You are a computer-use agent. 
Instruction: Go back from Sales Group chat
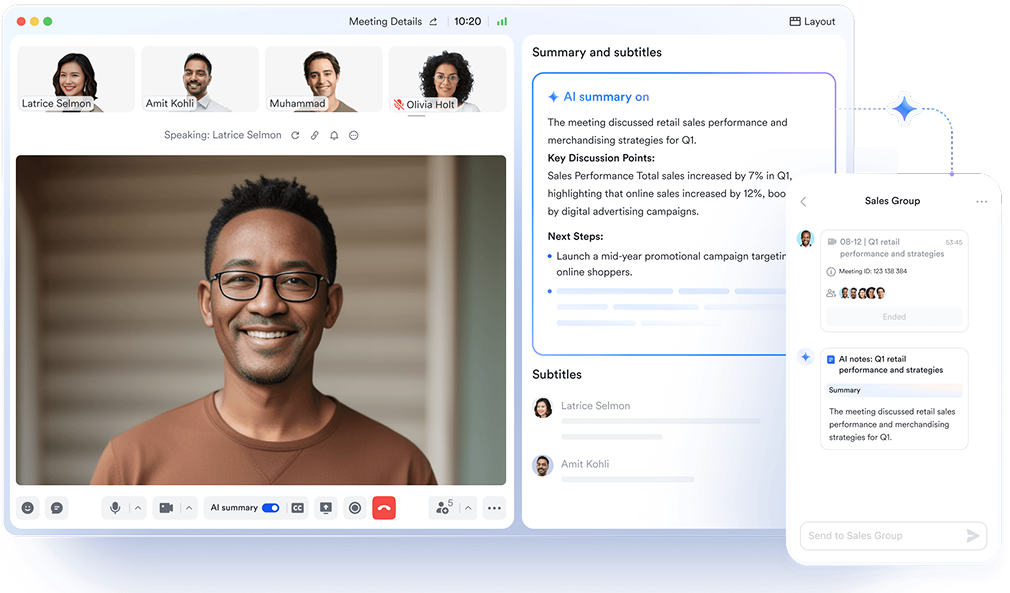(x=803, y=201)
